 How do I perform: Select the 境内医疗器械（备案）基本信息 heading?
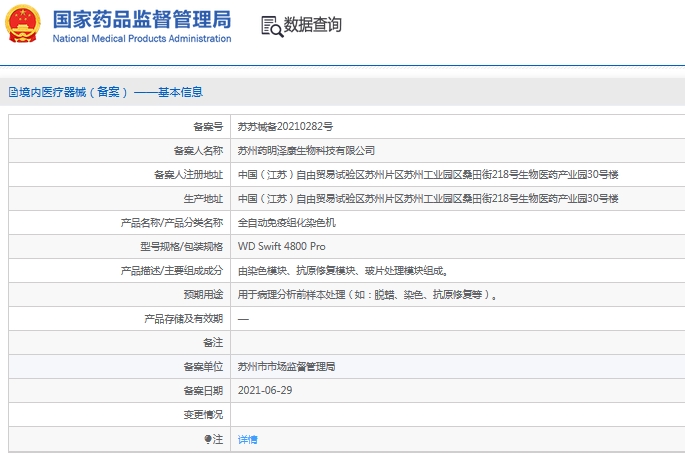click(x=111, y=92)
